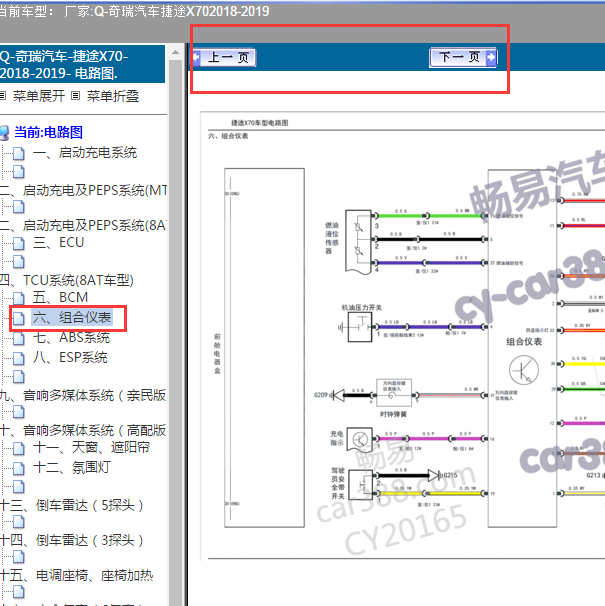Open 五、BCM diagram
The image size is (605, 606).
pos(60,297)
